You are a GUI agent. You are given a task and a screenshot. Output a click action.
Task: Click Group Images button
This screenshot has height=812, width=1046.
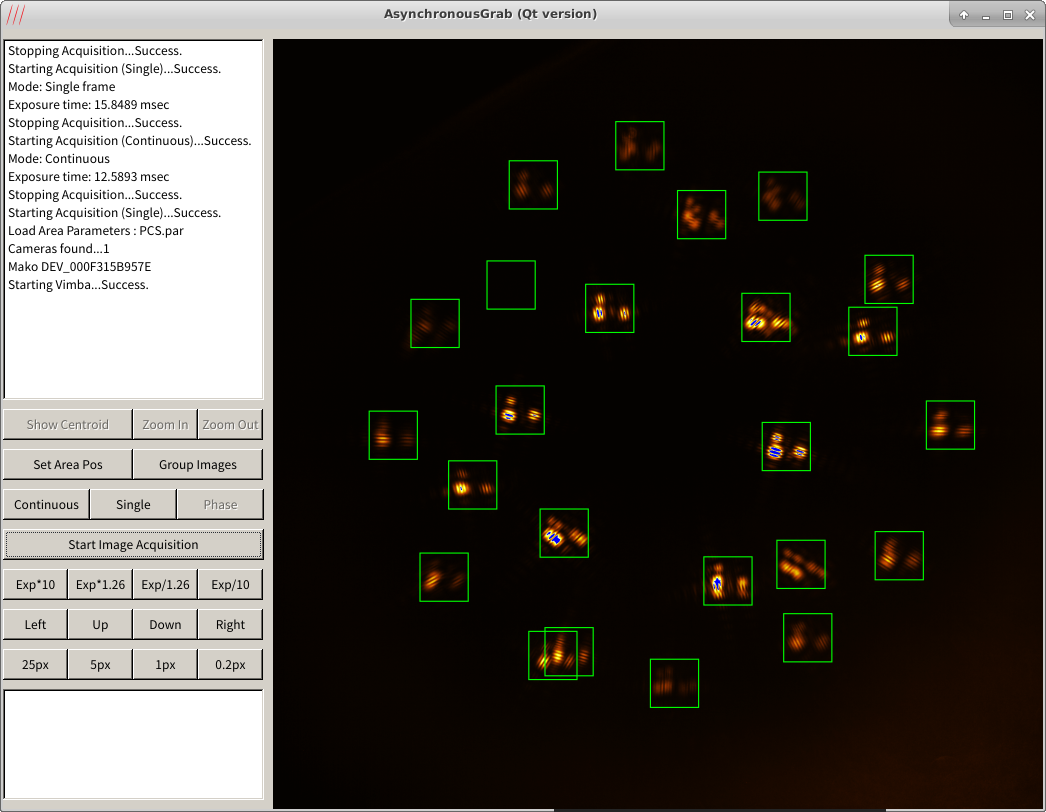point(197,464)
